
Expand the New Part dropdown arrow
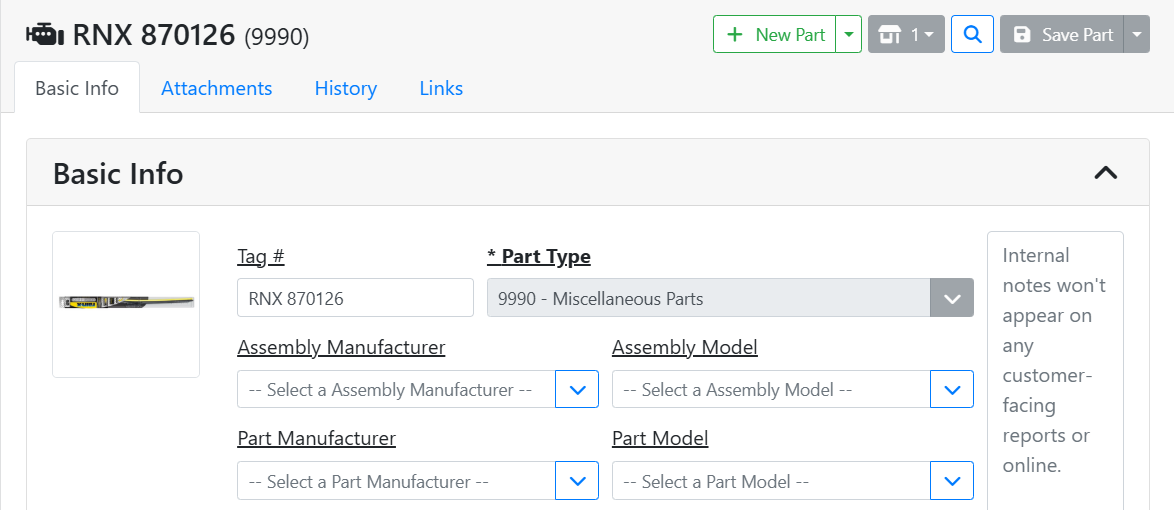[849, 34]
